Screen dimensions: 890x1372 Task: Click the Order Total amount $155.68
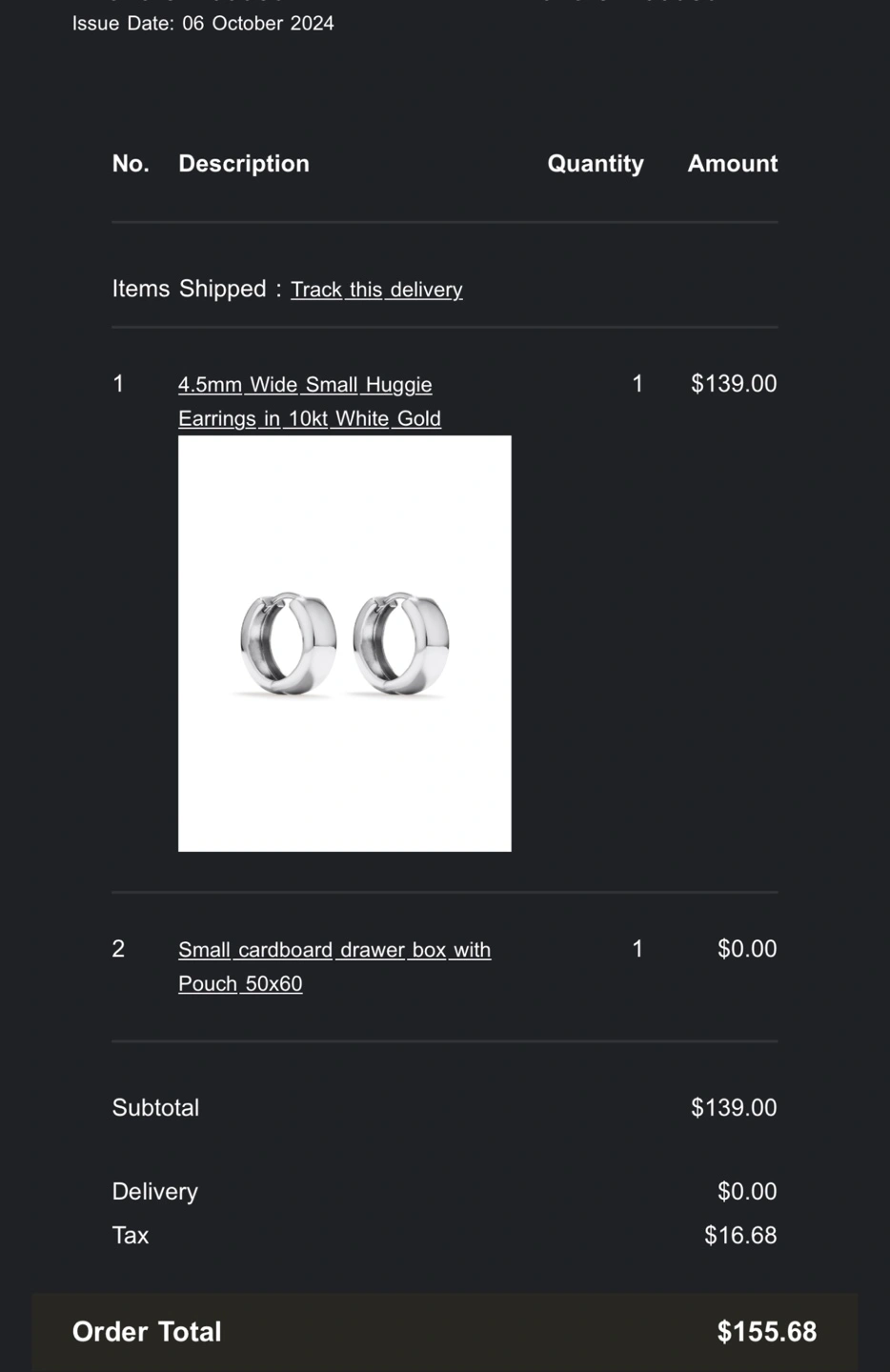click(767, 1332)
